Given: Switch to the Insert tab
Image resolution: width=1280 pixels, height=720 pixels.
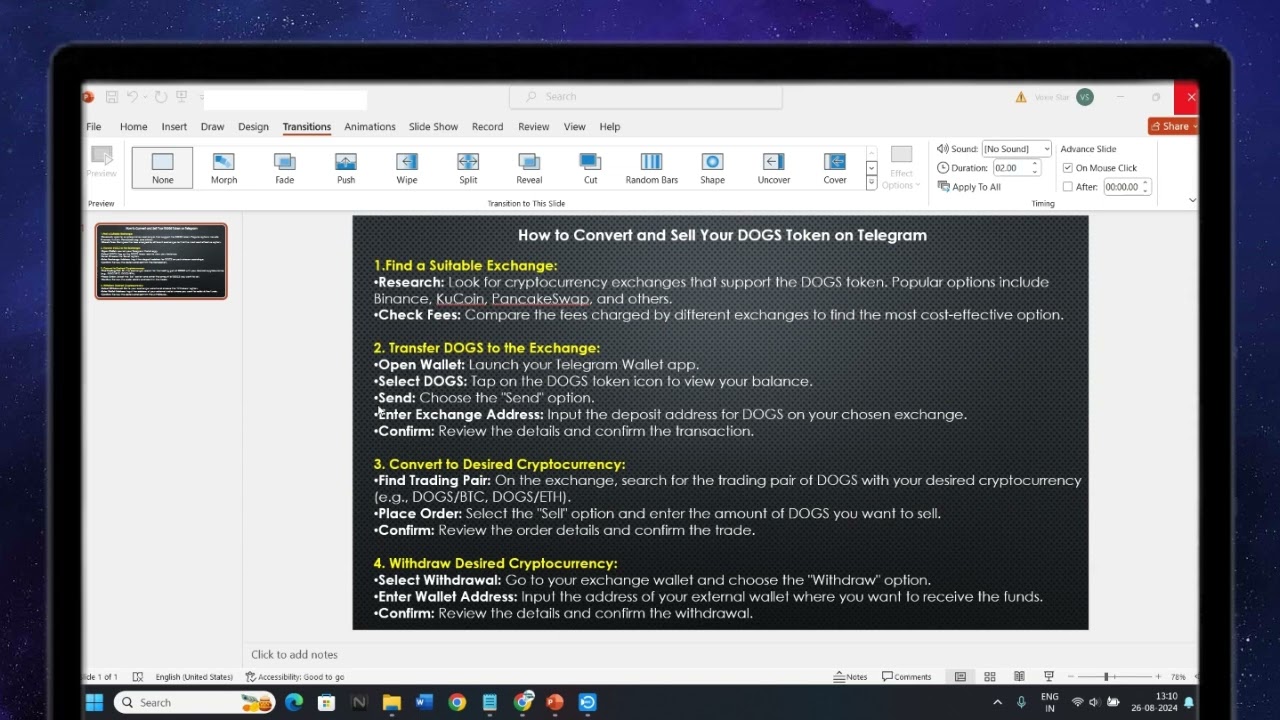Looking at the screenshot, I should tap(174, 127).
